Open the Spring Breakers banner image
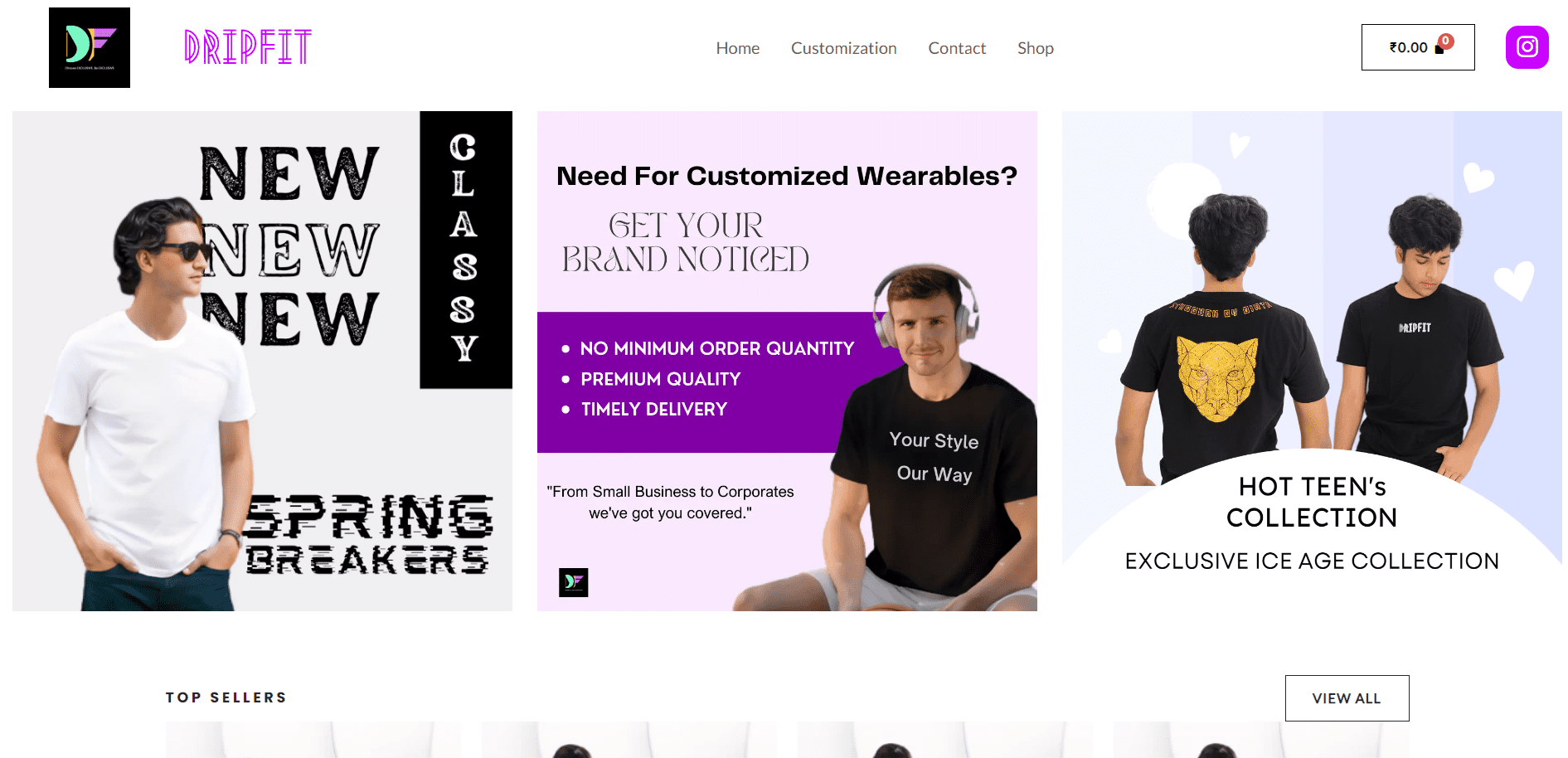The height and width of the screenshot is (758, 1568). tap(262, 361)
